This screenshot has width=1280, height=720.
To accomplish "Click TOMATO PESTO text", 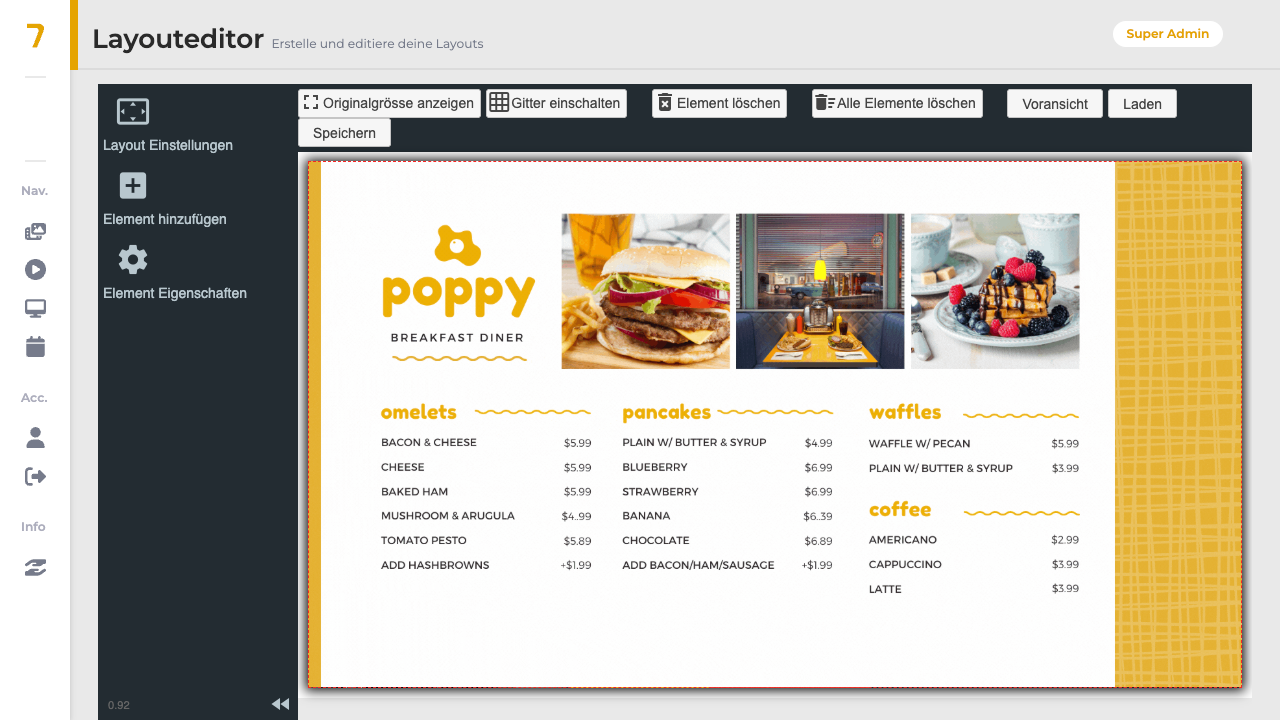I will [x=423, y=540].
